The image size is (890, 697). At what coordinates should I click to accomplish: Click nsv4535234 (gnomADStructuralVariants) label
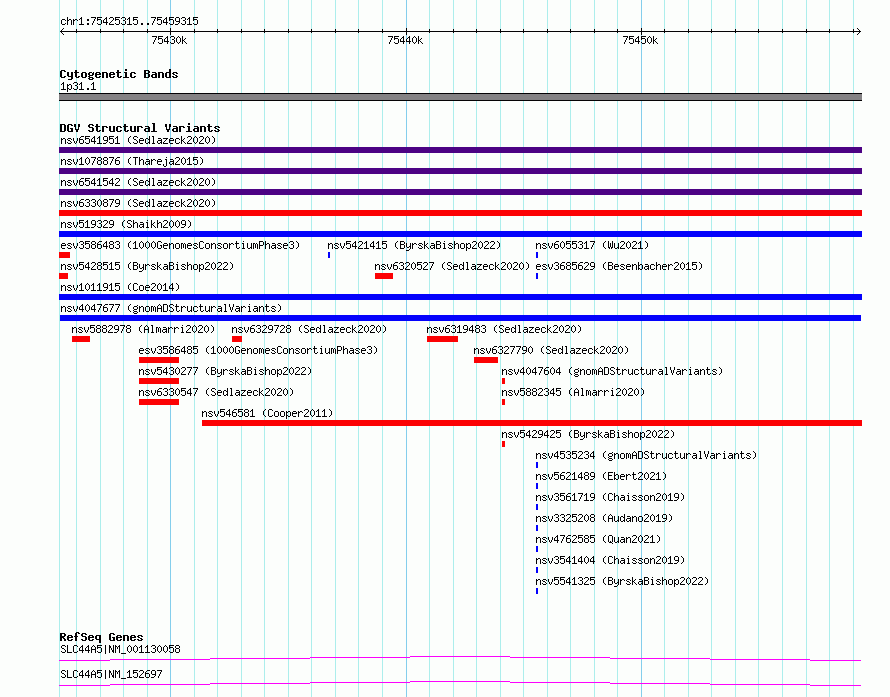[646, 455]
